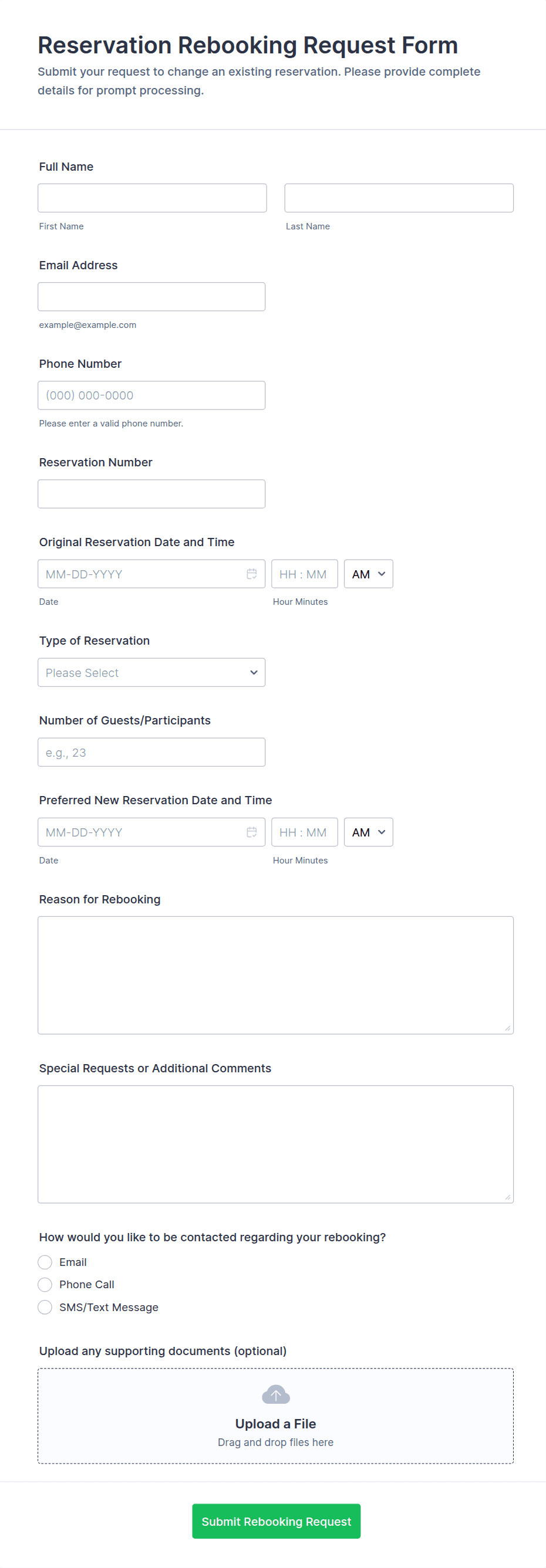Select Phone Call contact option
Image resolution: width=546 pixels, height=1568 pixels.
pyautogui.click(x=45, y=1284)
